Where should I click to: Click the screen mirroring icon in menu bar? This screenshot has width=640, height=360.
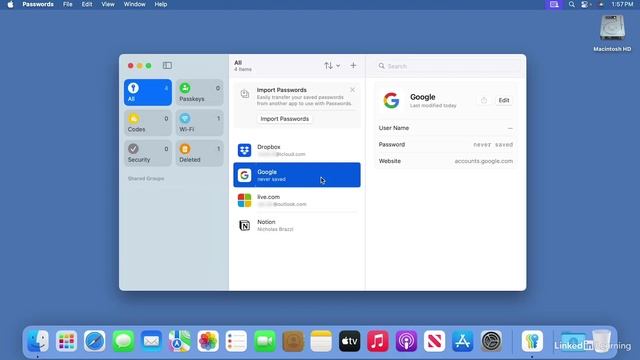pos(554,4)
